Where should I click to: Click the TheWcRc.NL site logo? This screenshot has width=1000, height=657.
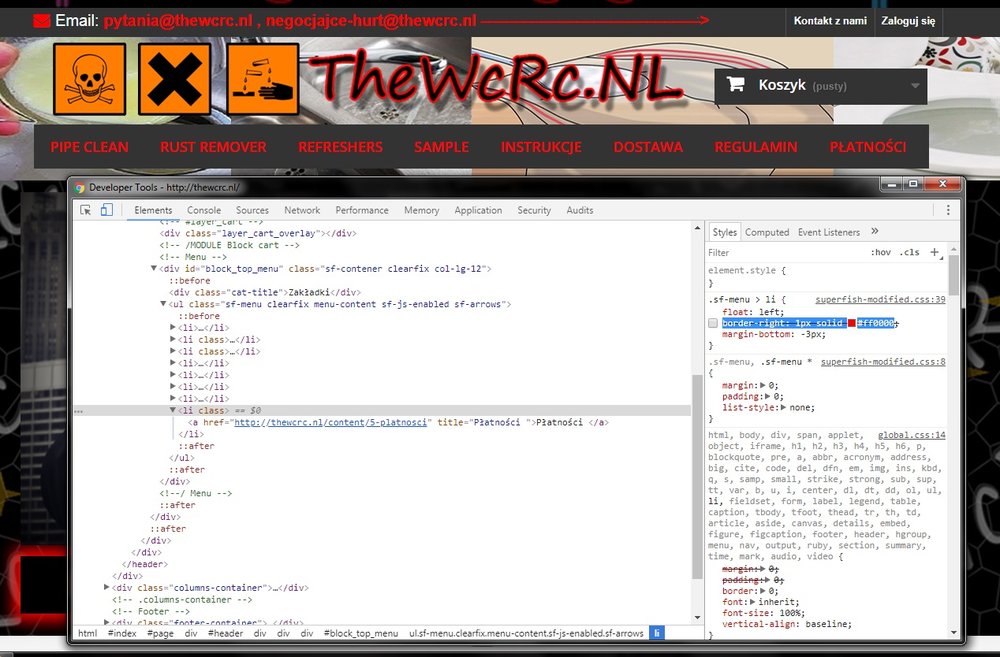(497, 78)
